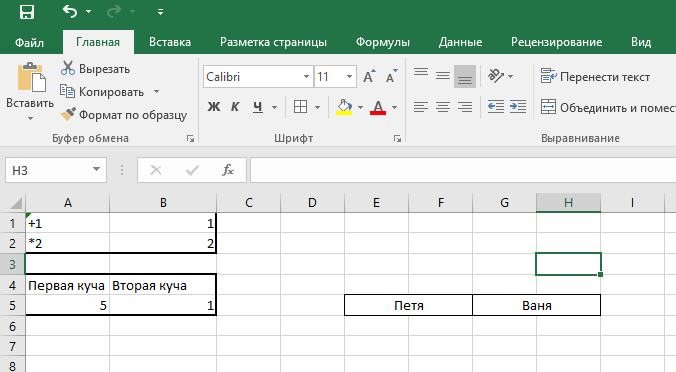Viewport: 676px width, 372px height.
Task: Toggle underline Ч formatting
Action: (x=258, y=106)
